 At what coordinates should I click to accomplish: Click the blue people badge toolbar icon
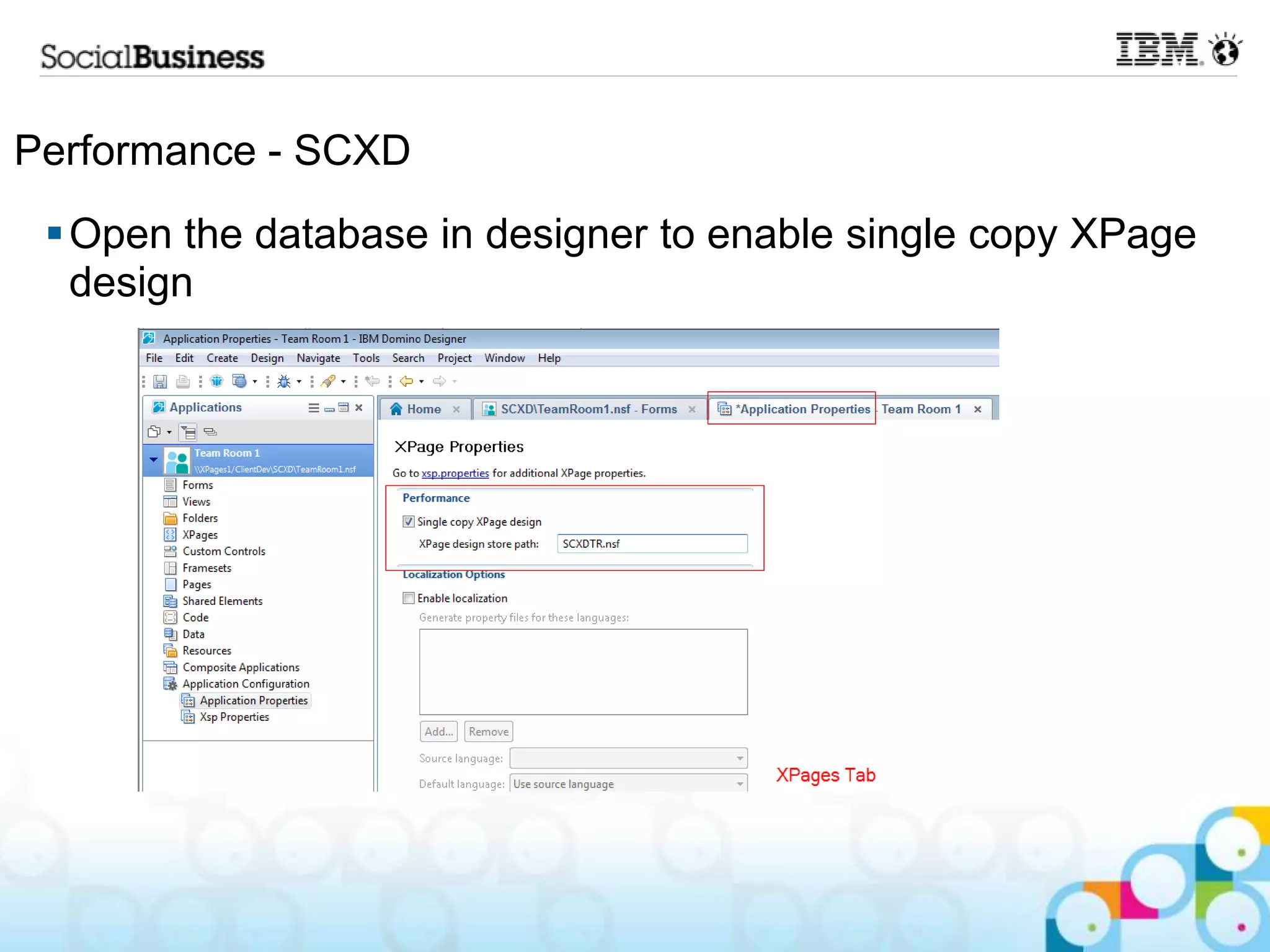(x=216, y=381)
